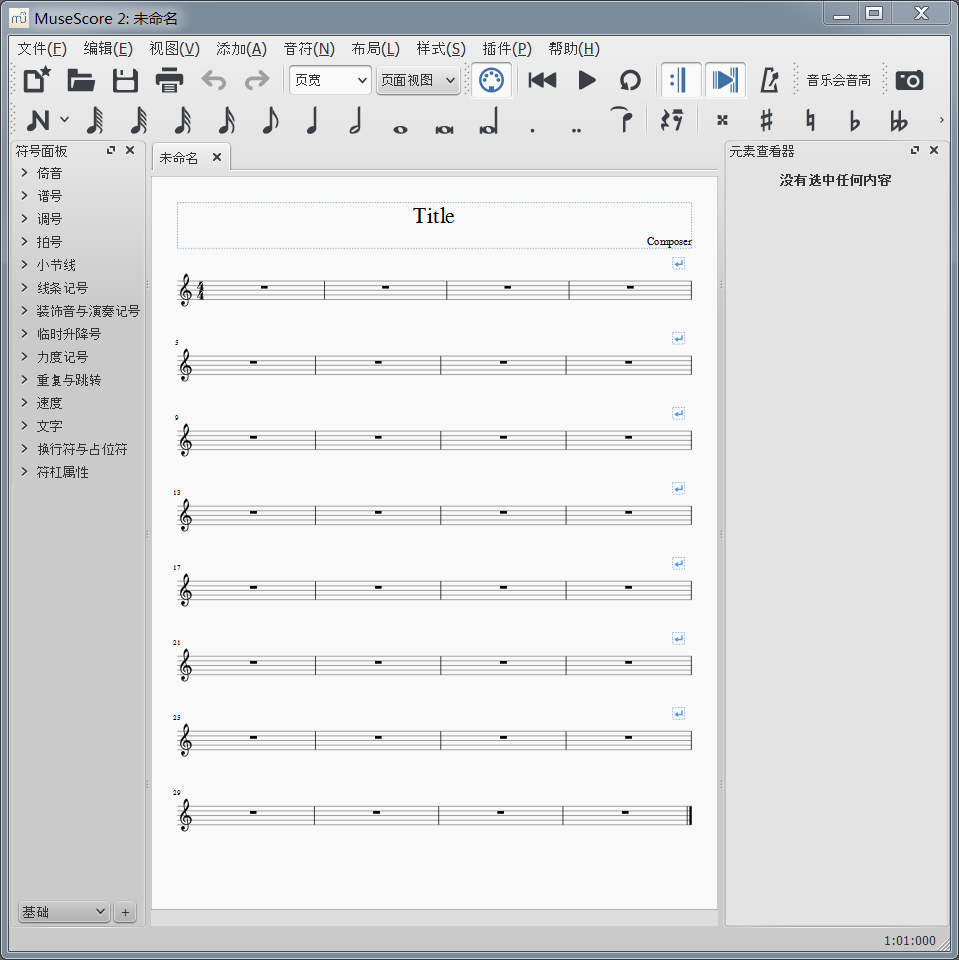Start playback with the play button
Image resolution: width=959 pixels, height=960 pixels.
tap(587, 81)
